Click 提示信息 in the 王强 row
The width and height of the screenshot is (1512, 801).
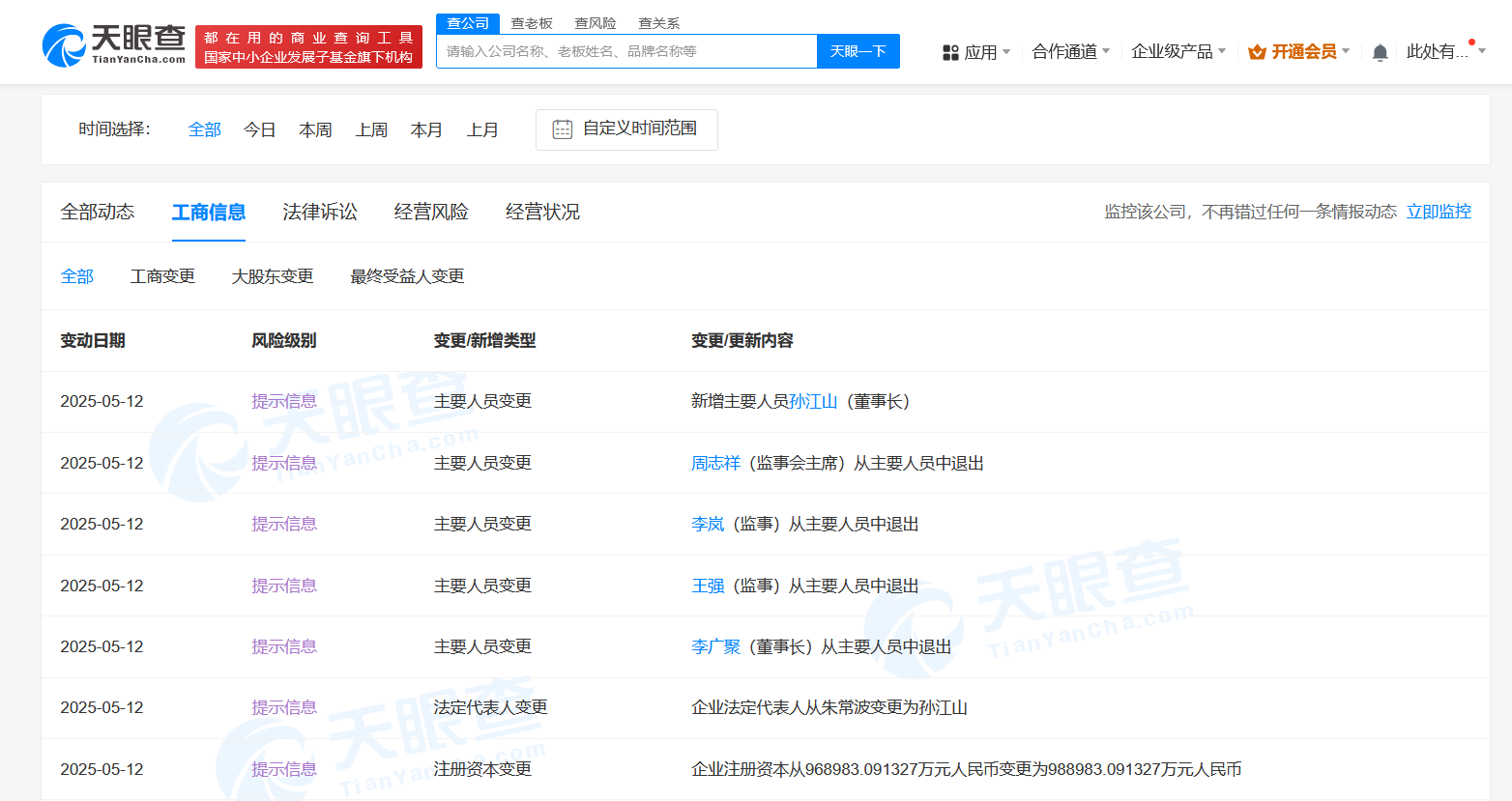tap(284, 586)
